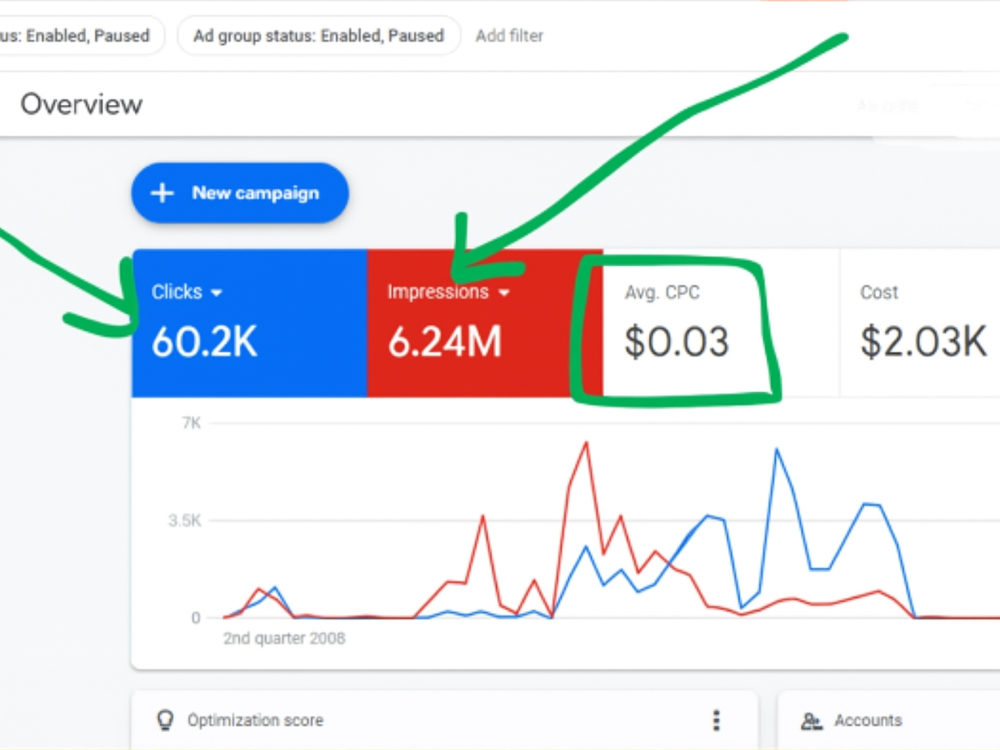Image resolution: width=1000 pixels, height=750 pixels.
Task: Open the Impressions metric dropdown arrow
Action: 504,293
